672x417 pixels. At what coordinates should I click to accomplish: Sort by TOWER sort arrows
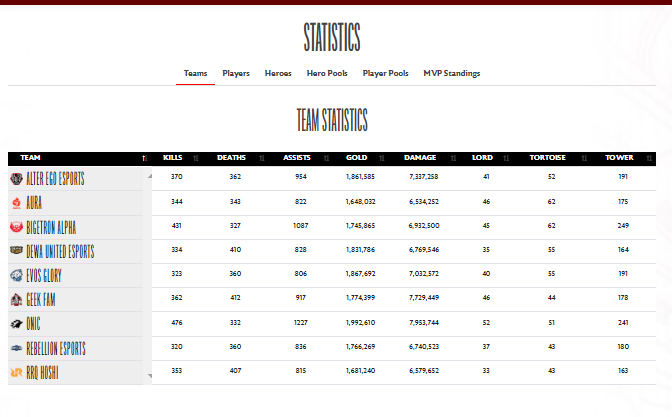tap(649, 158)
